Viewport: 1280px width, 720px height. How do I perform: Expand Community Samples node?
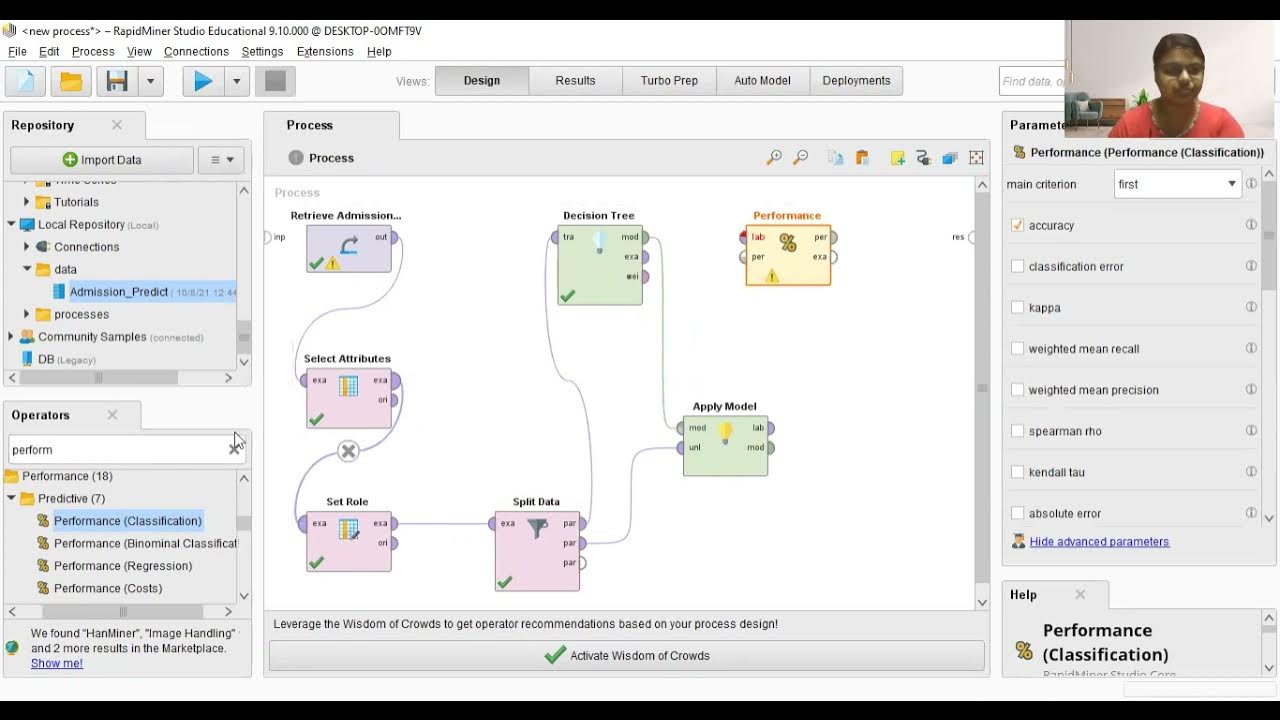point(11,337)
